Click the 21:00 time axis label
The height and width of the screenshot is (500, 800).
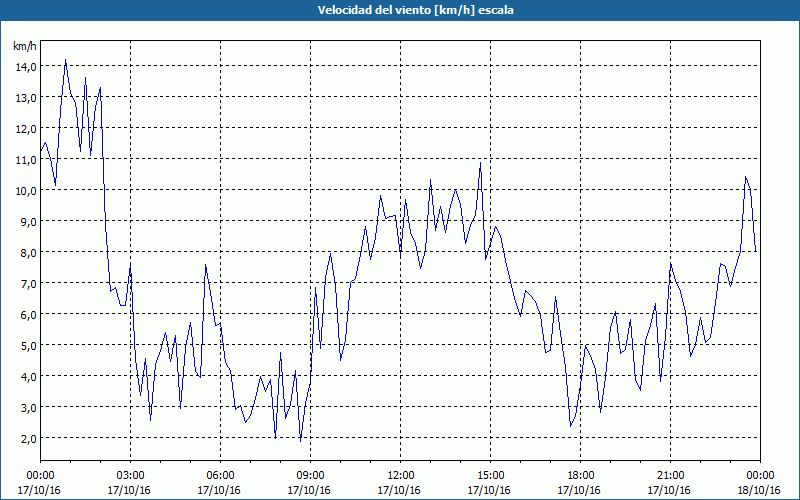(x=670, y=476)
